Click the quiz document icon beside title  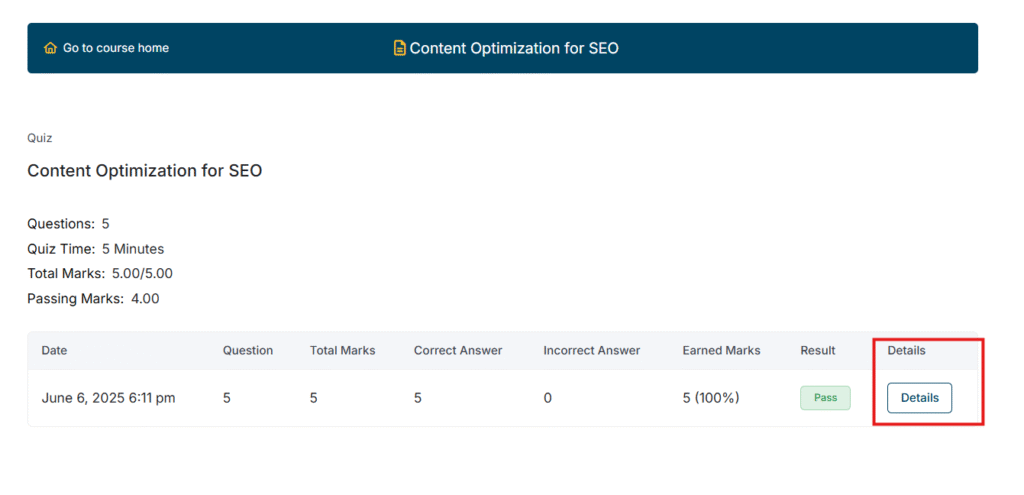[x=400, y=48]
